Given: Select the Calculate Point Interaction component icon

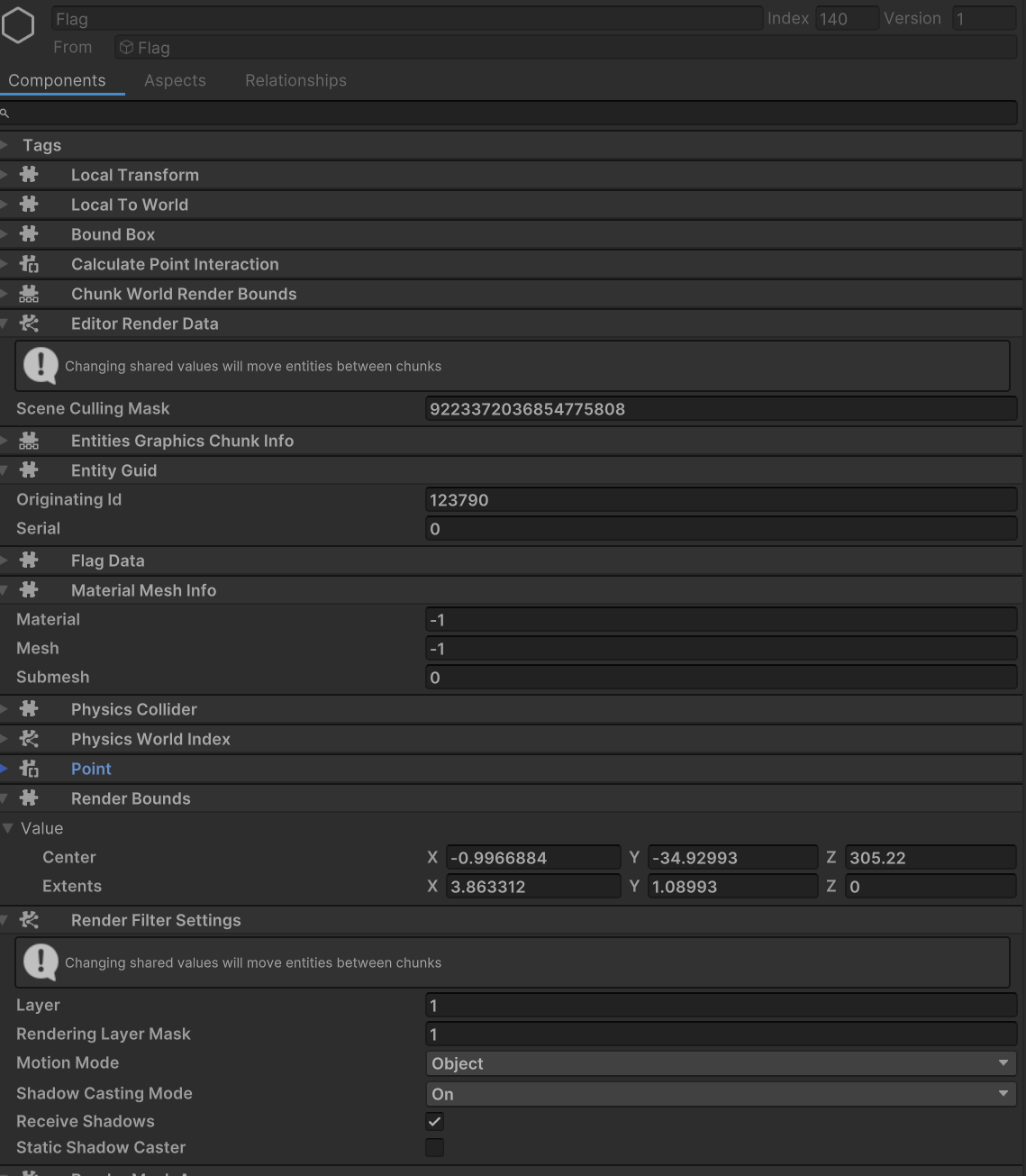Looking at the screenshot, I should pyautogui.click(x=28, y=263).
